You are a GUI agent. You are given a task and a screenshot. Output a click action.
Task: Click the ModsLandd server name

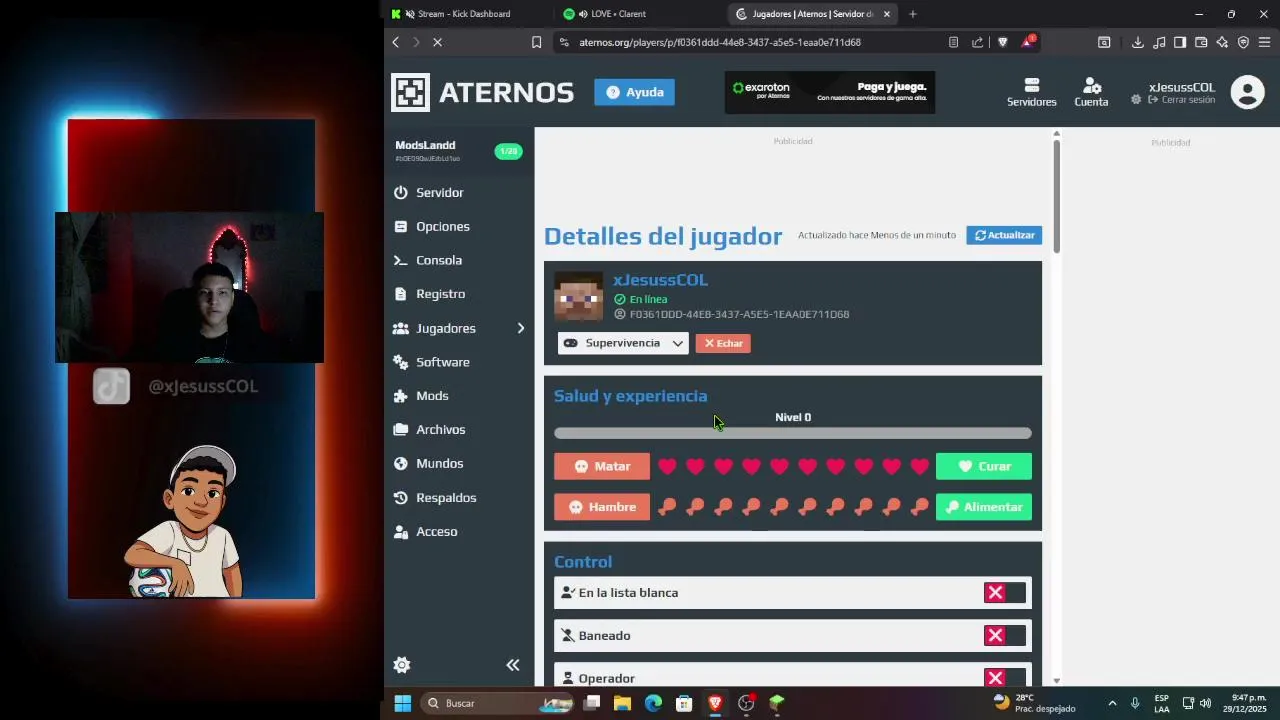(x=425, y=145)
